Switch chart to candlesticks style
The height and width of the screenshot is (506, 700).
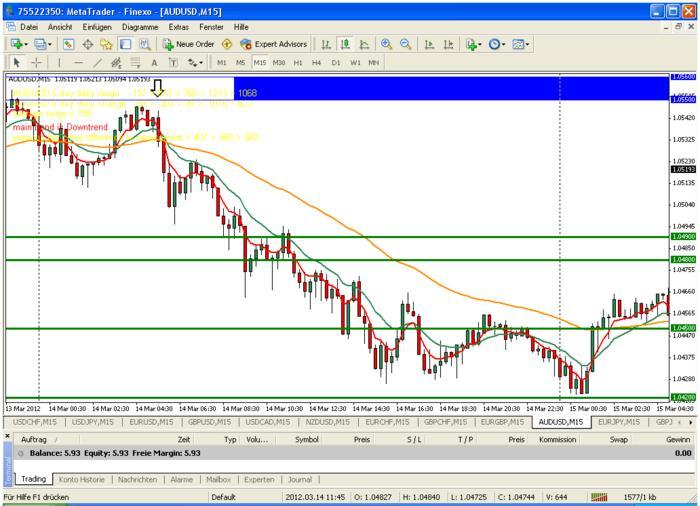click(345, 44)
